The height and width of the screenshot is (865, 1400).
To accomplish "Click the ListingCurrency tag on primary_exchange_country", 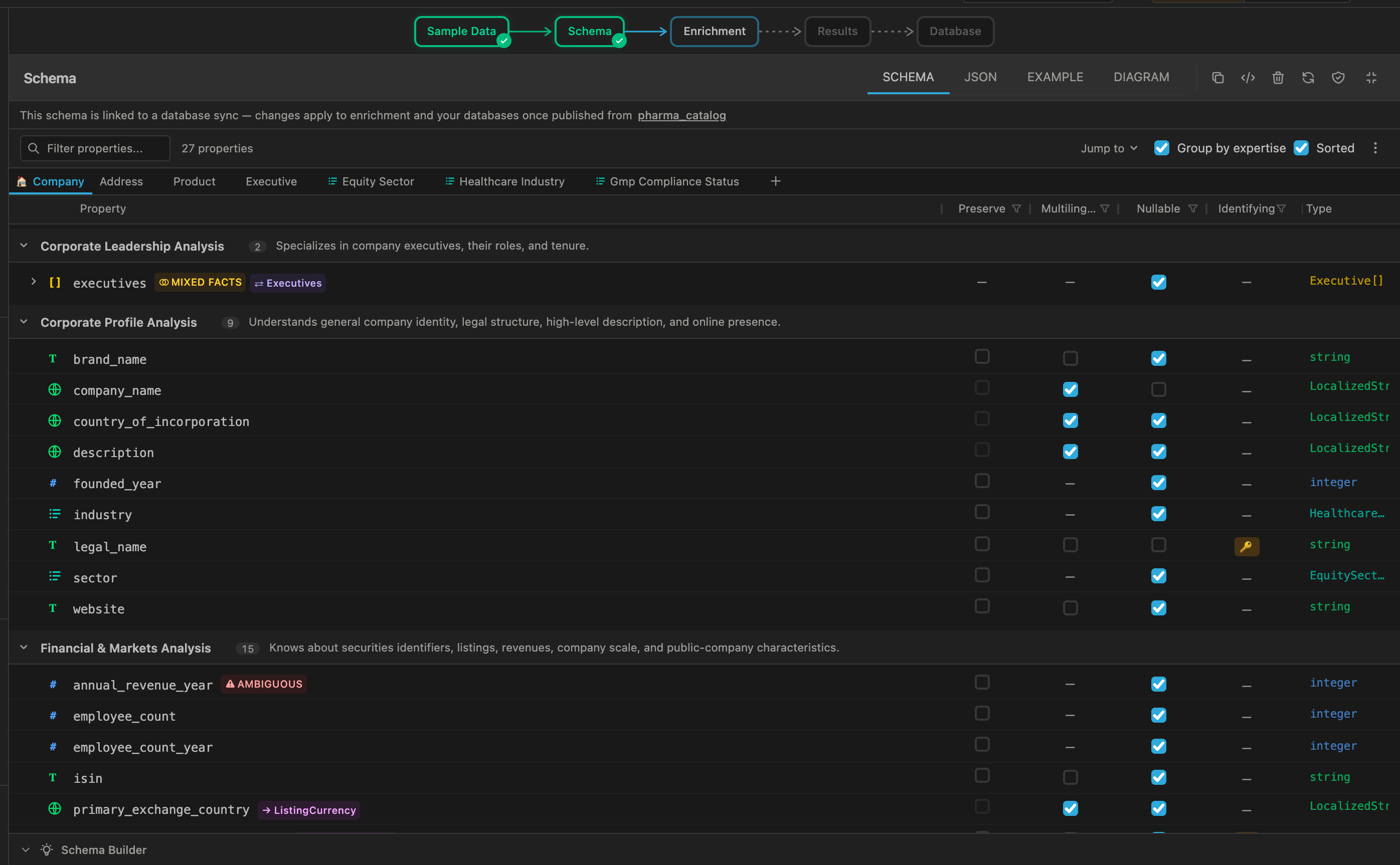I will click(x=308, y=810).
